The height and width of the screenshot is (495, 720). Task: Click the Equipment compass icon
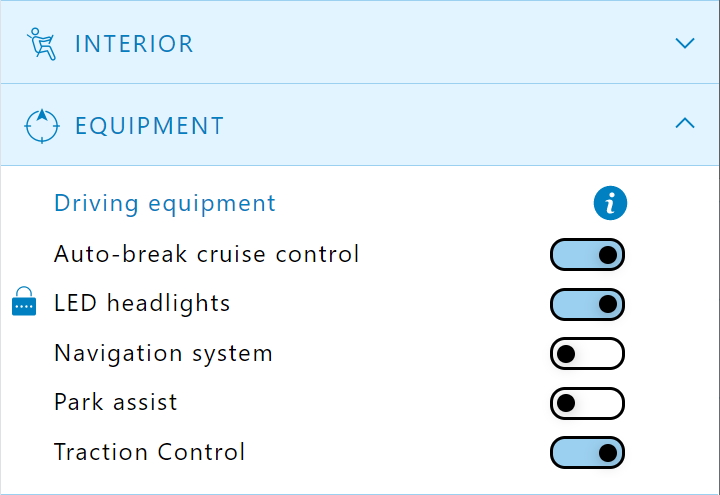42,125
